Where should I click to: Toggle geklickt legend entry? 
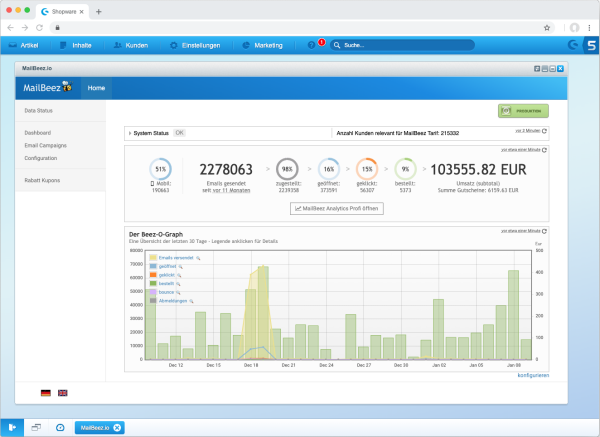(x=167, y=275)
